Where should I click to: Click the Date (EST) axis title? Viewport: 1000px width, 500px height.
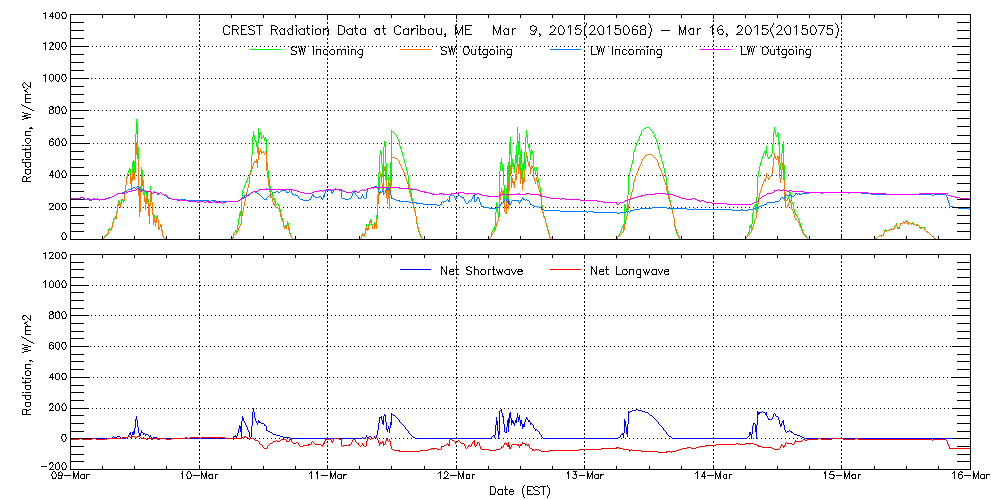[521, 491]
